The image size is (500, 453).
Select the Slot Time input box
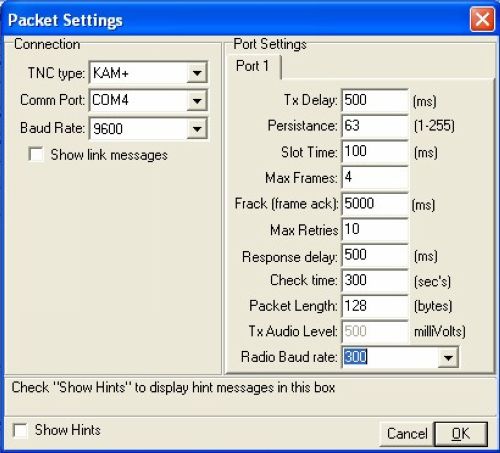coord(375,151)
